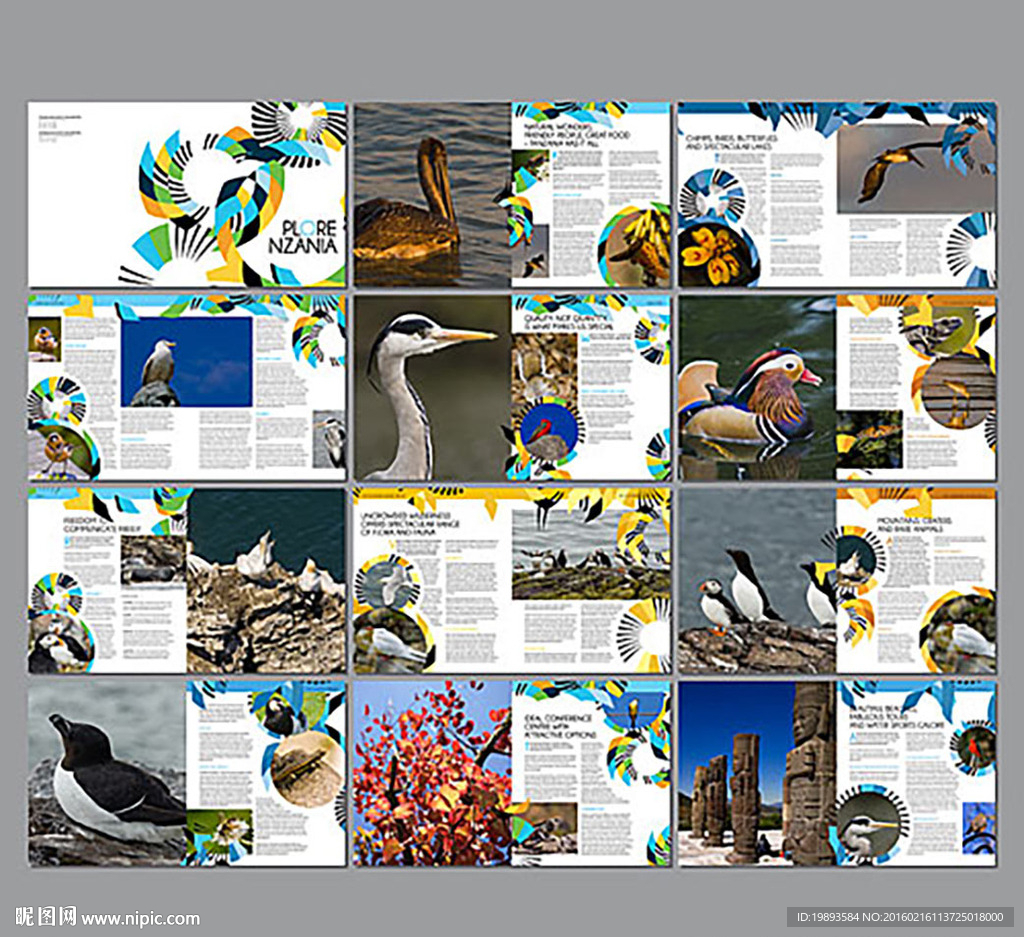Click the white blossom photo below razorbill text
The width and height of the screenshot is (1024, 937).
point(219,836)
